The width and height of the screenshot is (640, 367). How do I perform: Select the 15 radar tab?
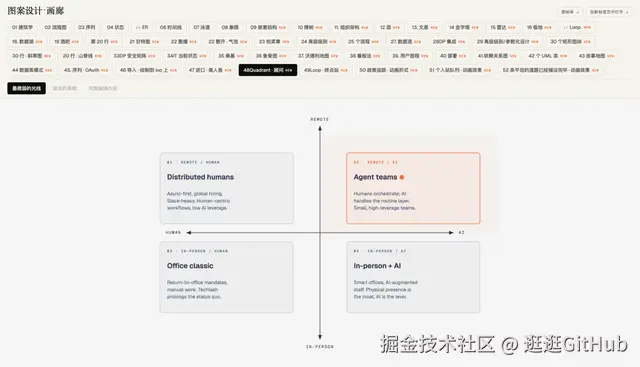502,27
